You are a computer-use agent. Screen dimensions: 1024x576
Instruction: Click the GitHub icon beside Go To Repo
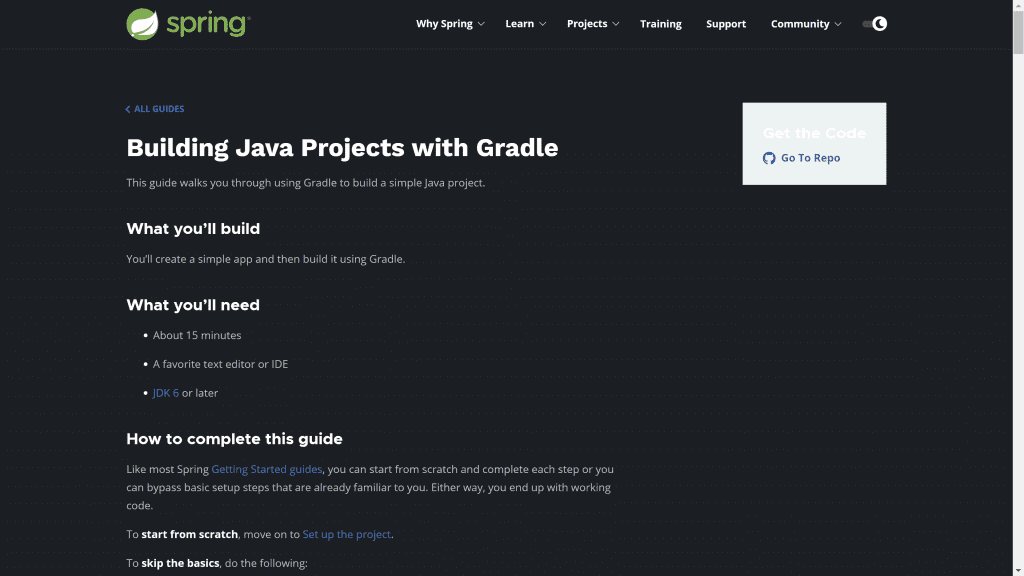point(769,158)
